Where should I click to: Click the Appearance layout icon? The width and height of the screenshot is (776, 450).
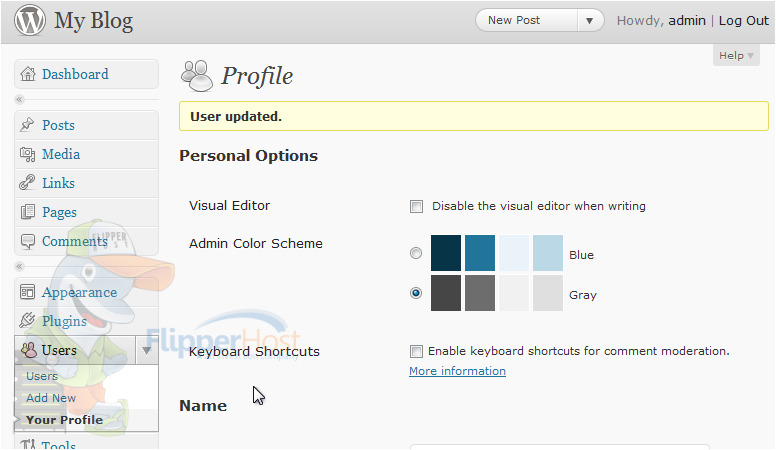[x=27, y=292]
